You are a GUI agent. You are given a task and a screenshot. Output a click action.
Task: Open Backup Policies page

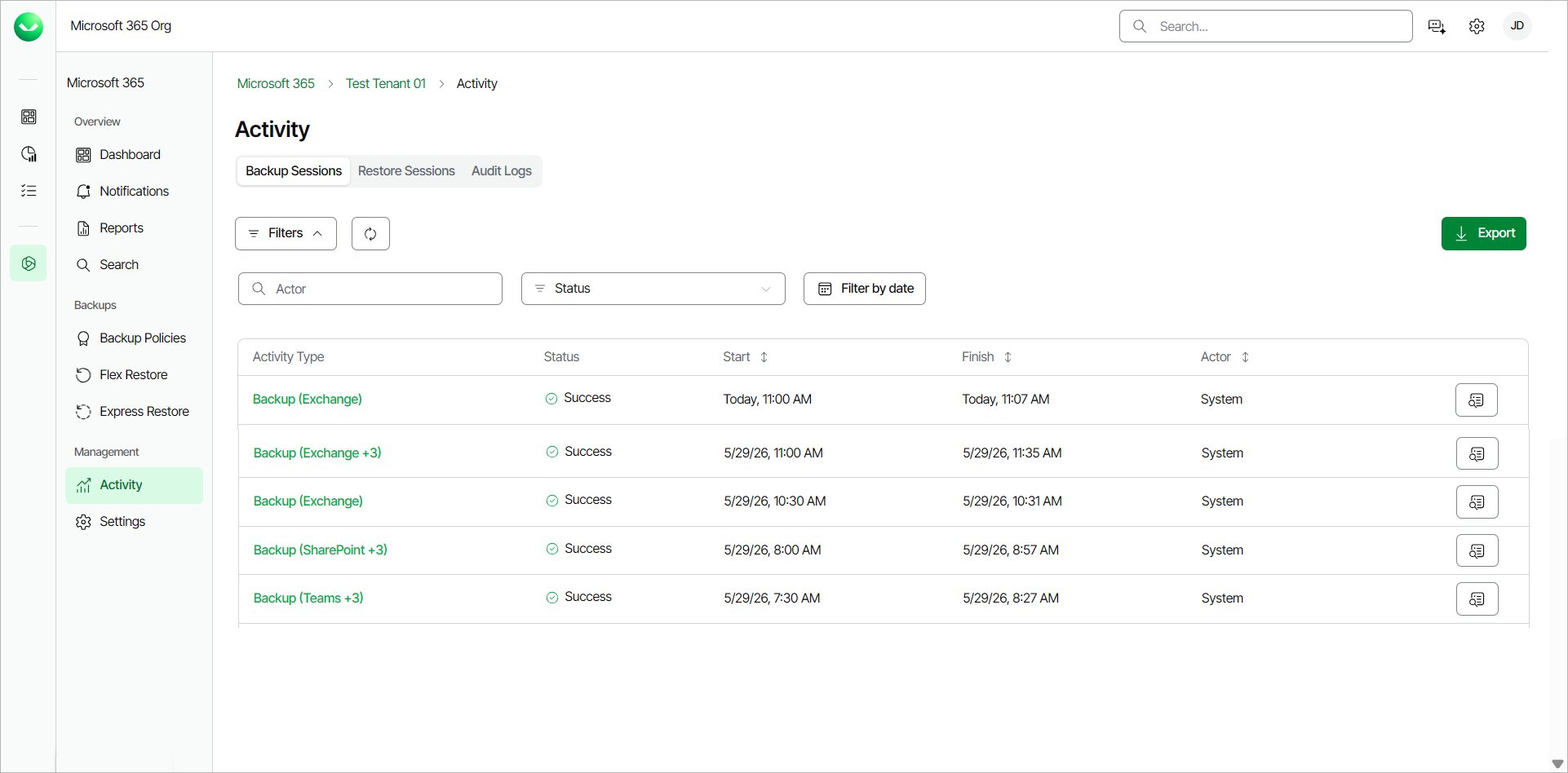pyautogui.click(x=134, y=338)
